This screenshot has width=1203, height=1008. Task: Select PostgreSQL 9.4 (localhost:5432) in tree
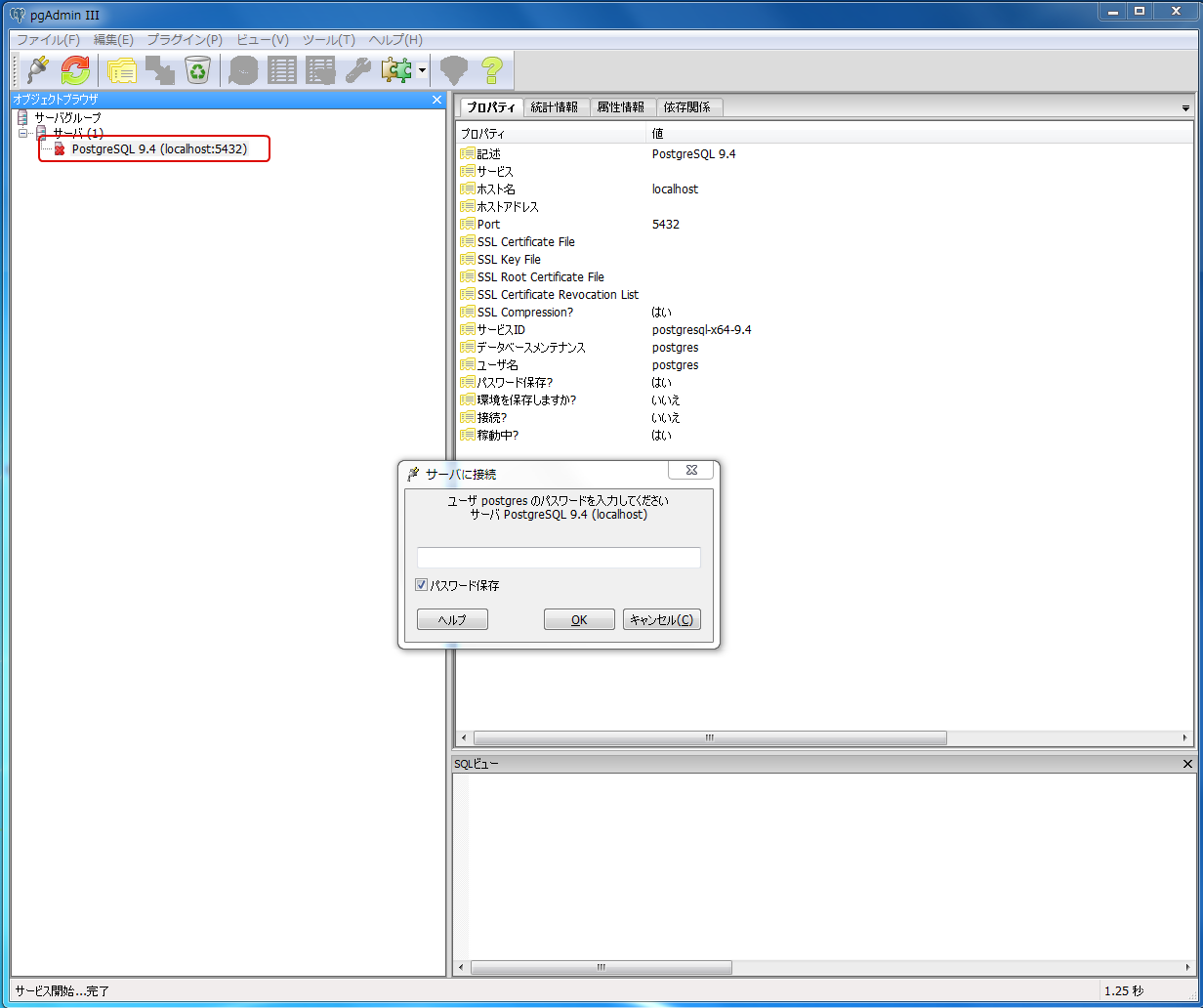(159, 148)
